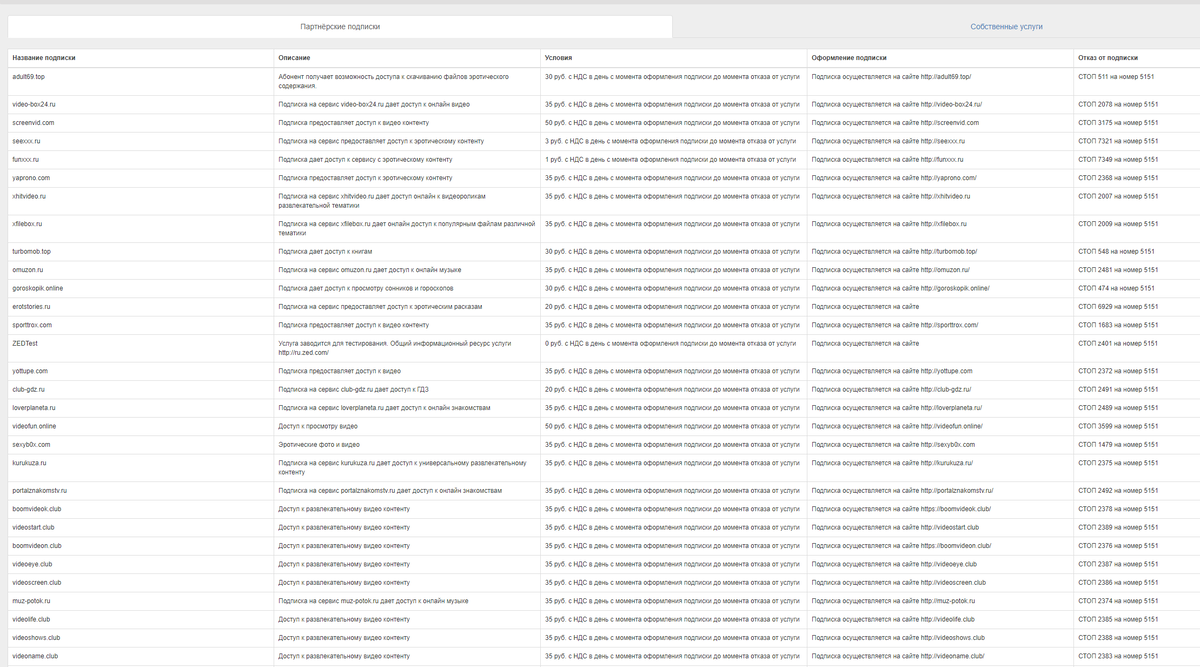Select seexxx.ru in the name column
Image resolution: width=1200 pixels, height=667 pixels.
tap(26, 141)
